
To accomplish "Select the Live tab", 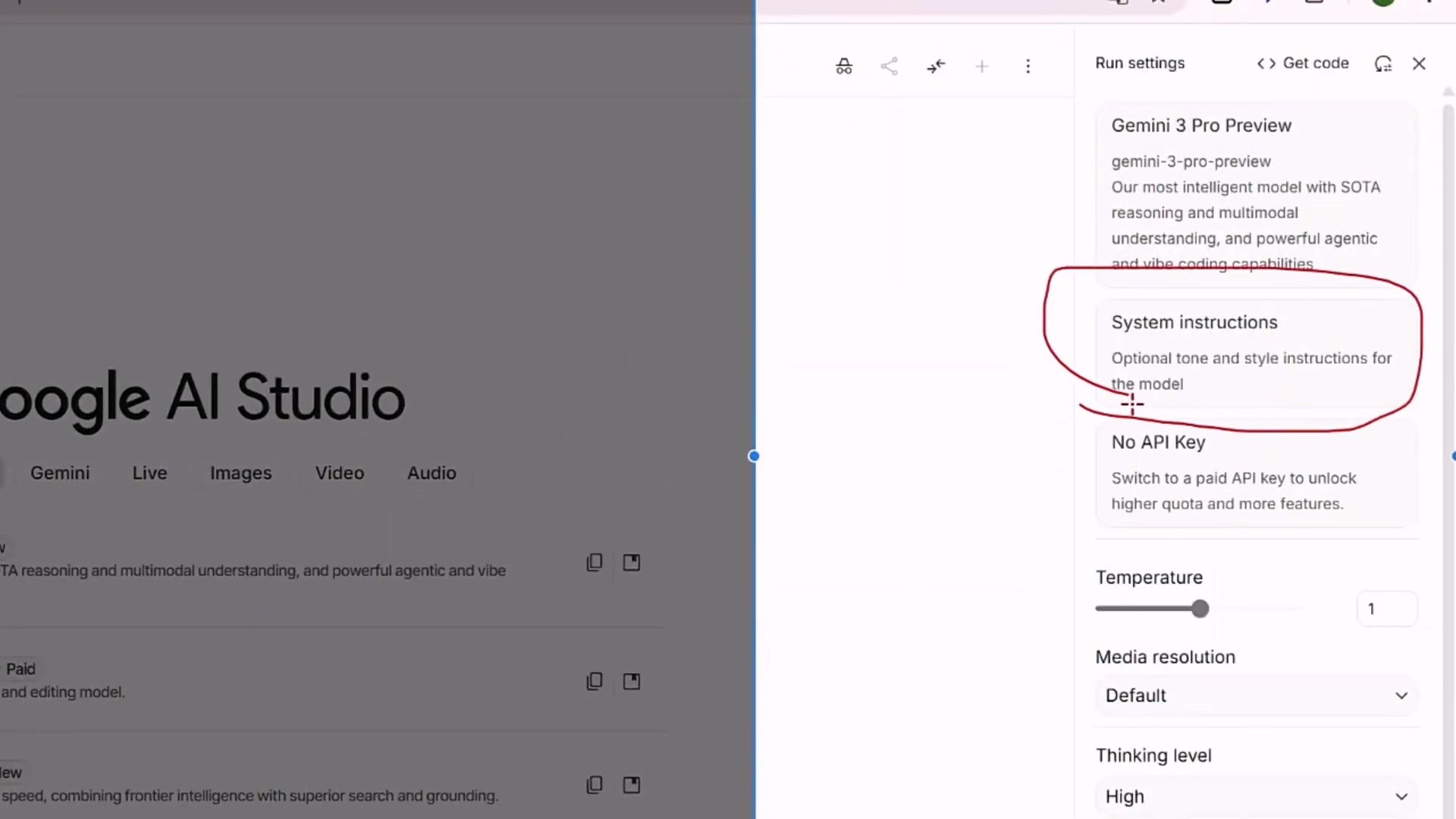I will (x=149, y=472).
